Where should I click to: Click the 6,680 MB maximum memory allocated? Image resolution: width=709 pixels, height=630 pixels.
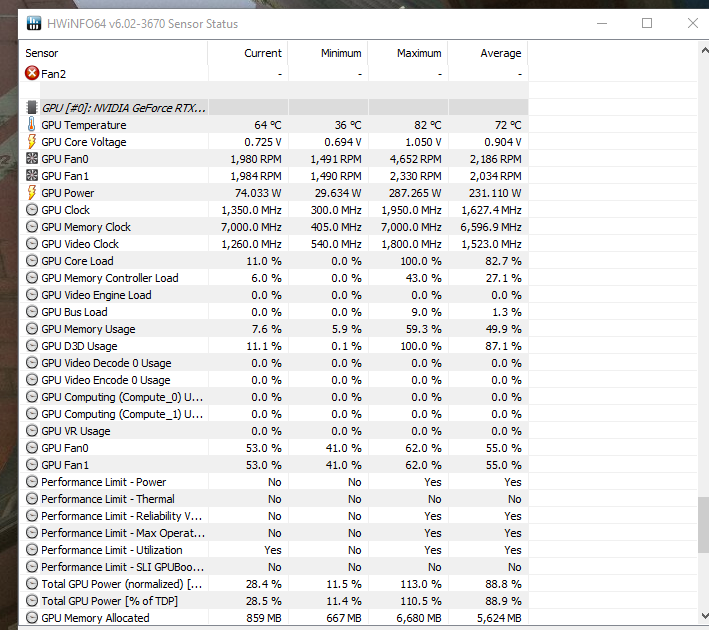point(419,618)
